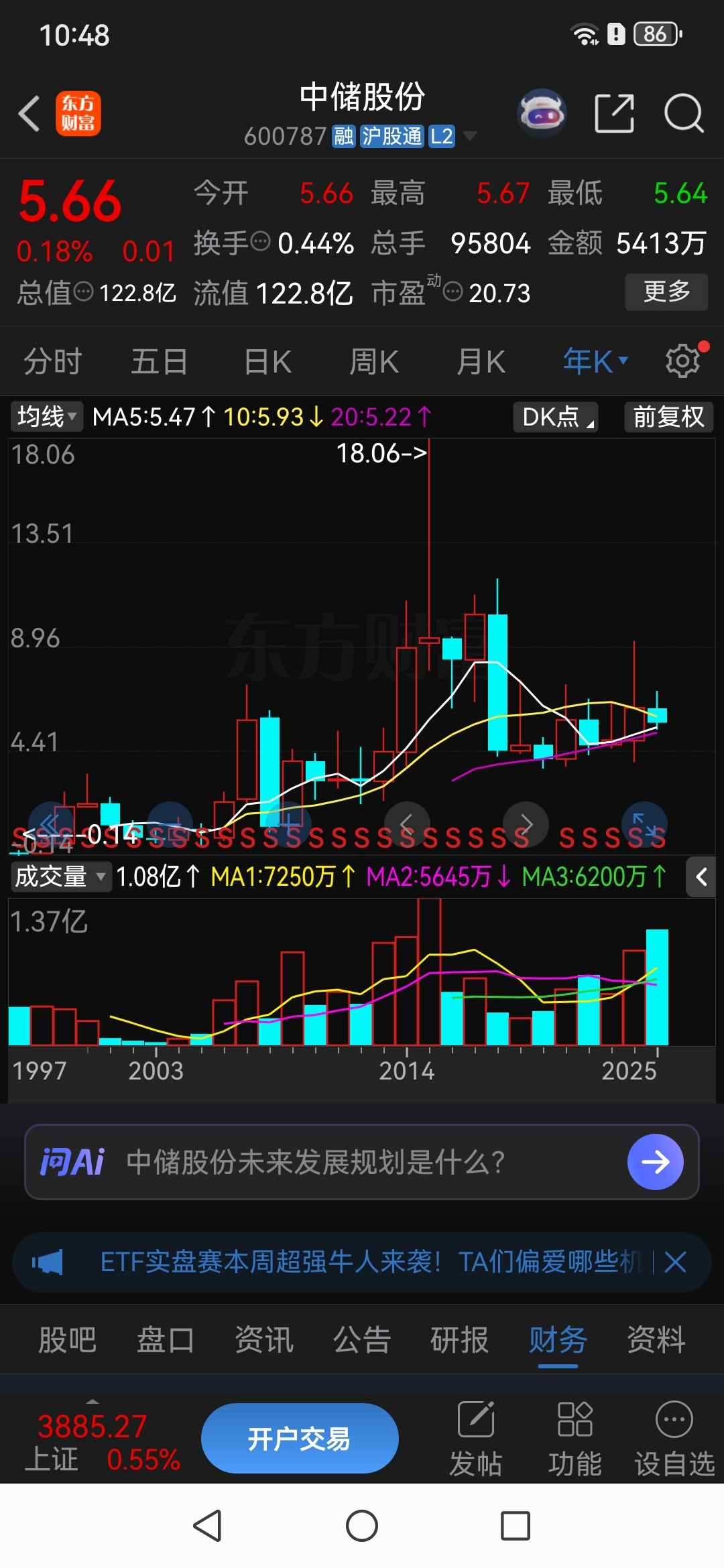Open the robot assistant avatar
Viewport: 724px width, 1568px height.
(542, 113)
